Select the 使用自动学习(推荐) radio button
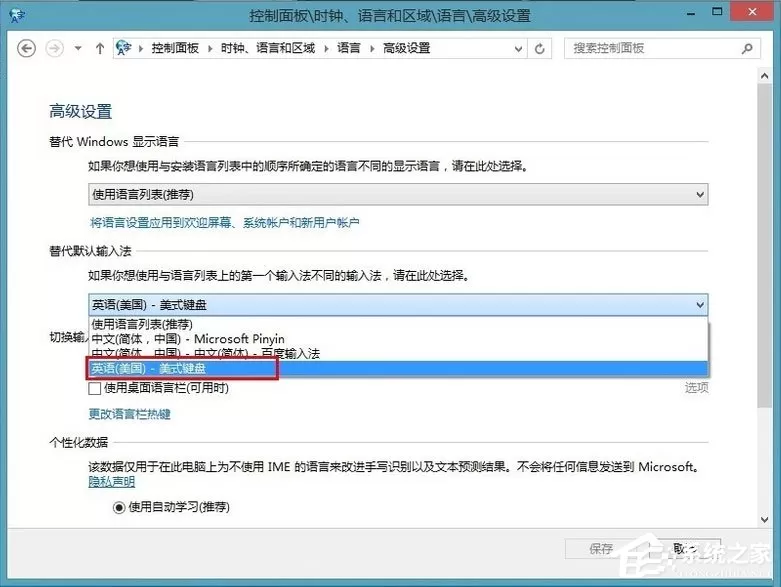 click(119, 507)
